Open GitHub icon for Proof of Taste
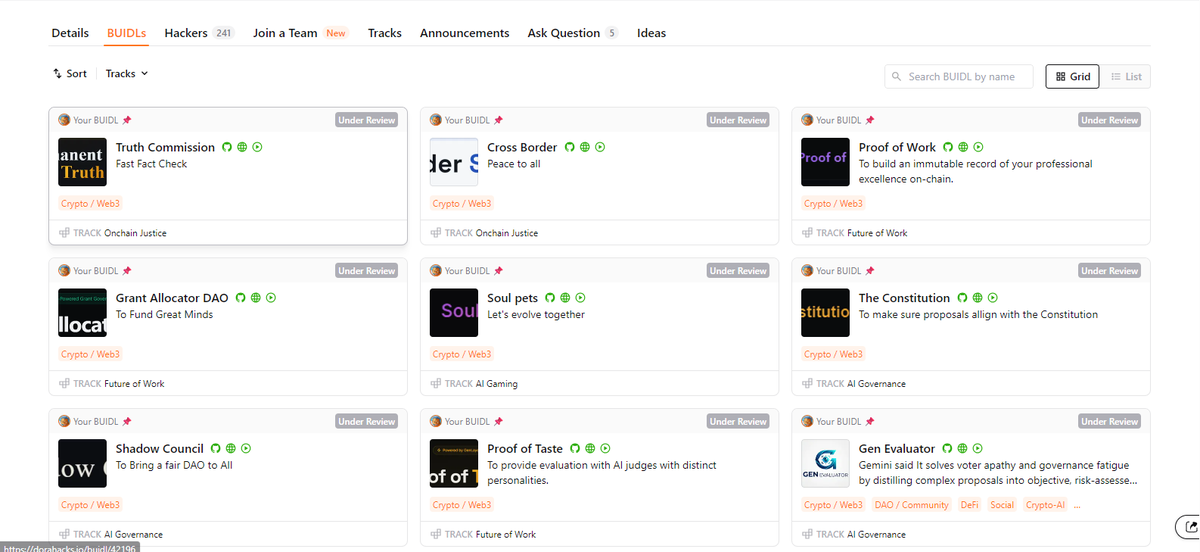This screenshot has width=1200, height=552. click(574, 449)
